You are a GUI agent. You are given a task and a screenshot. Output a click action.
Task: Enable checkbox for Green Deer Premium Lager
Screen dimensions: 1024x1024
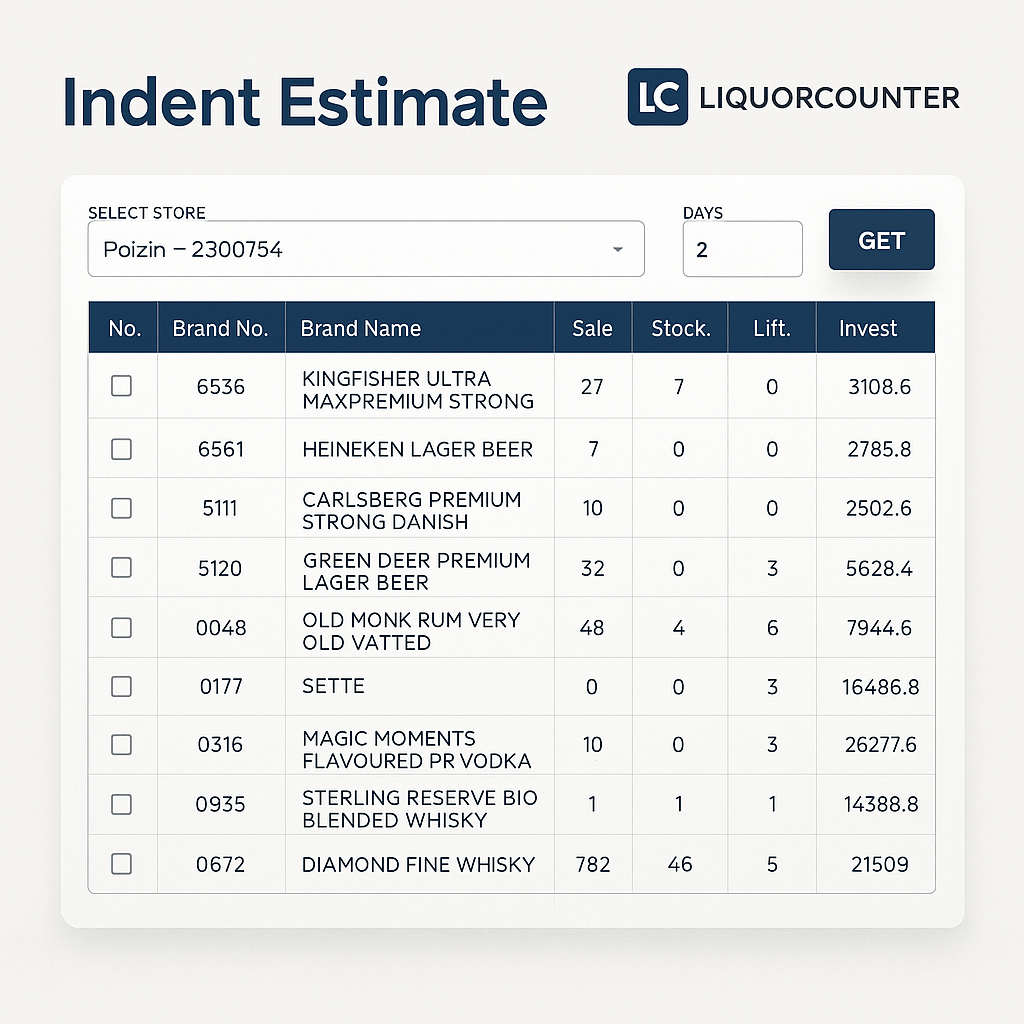pyautogui.click(x=121, y=567)
